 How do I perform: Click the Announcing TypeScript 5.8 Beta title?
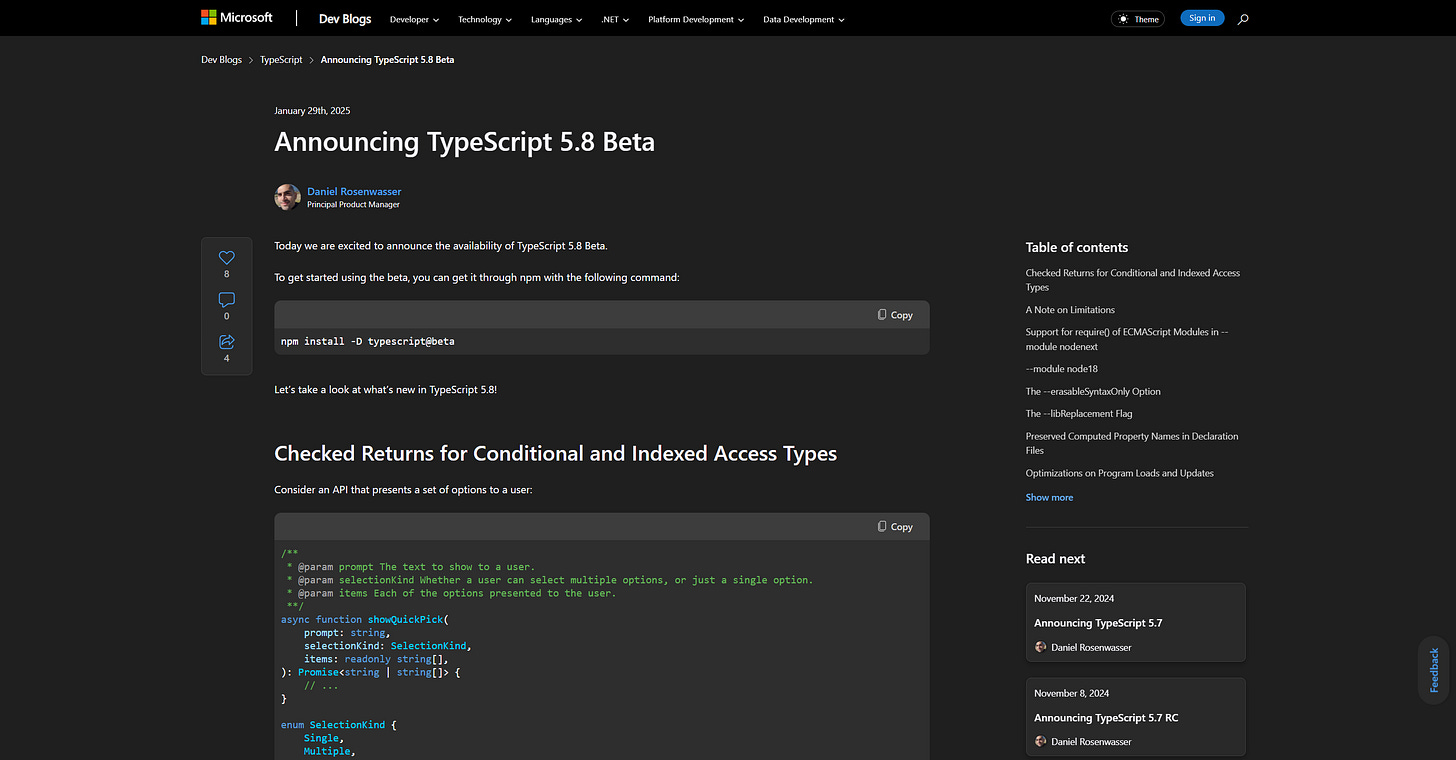coord(465,142)
